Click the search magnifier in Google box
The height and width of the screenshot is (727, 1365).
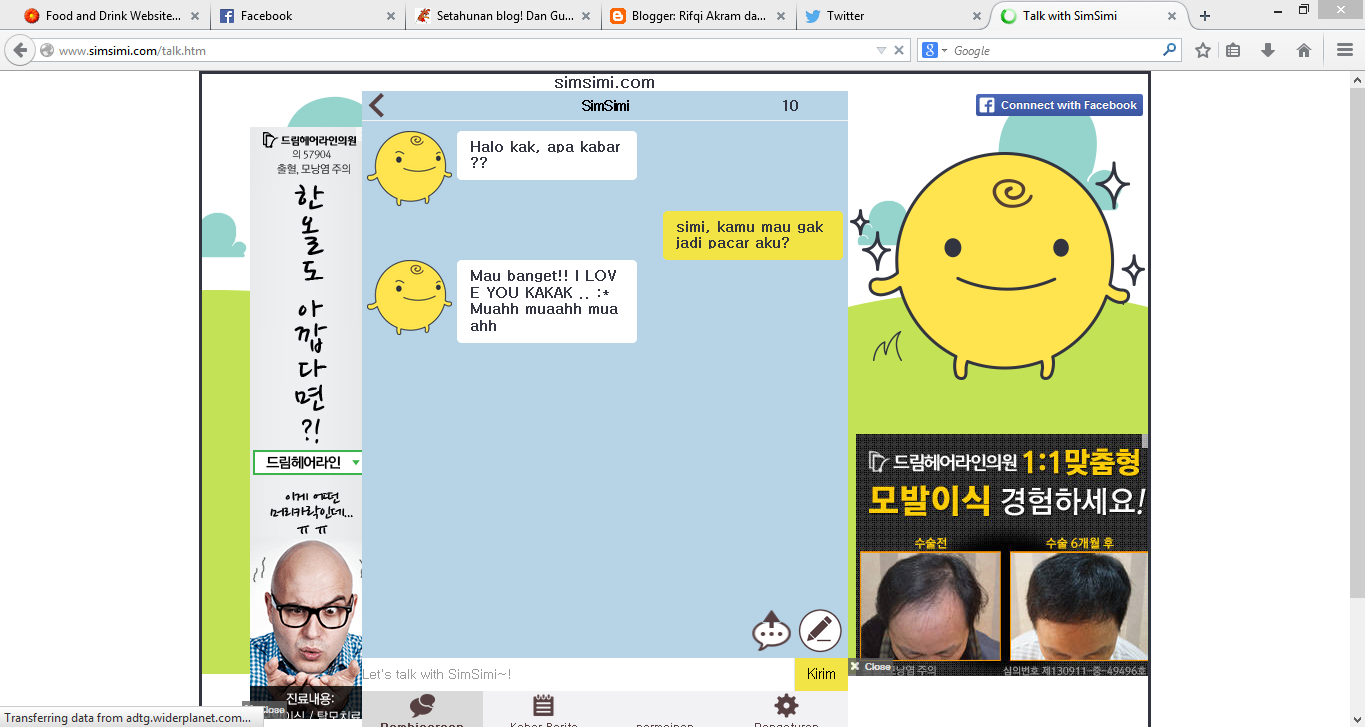coord(1169,50)
